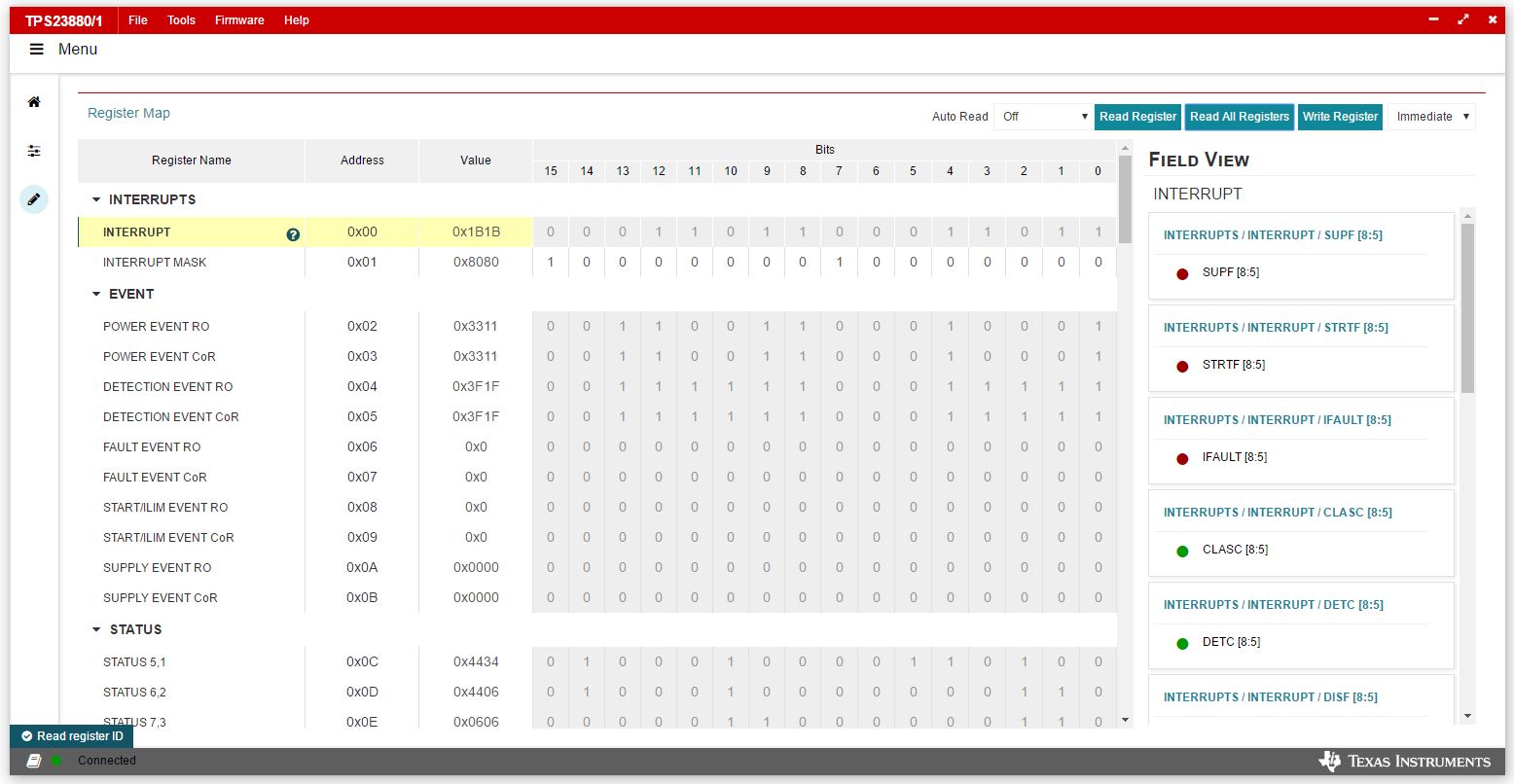Collapse the STATUS register group
Viewport: 1514px width, 784px height.
coord(96,629)
